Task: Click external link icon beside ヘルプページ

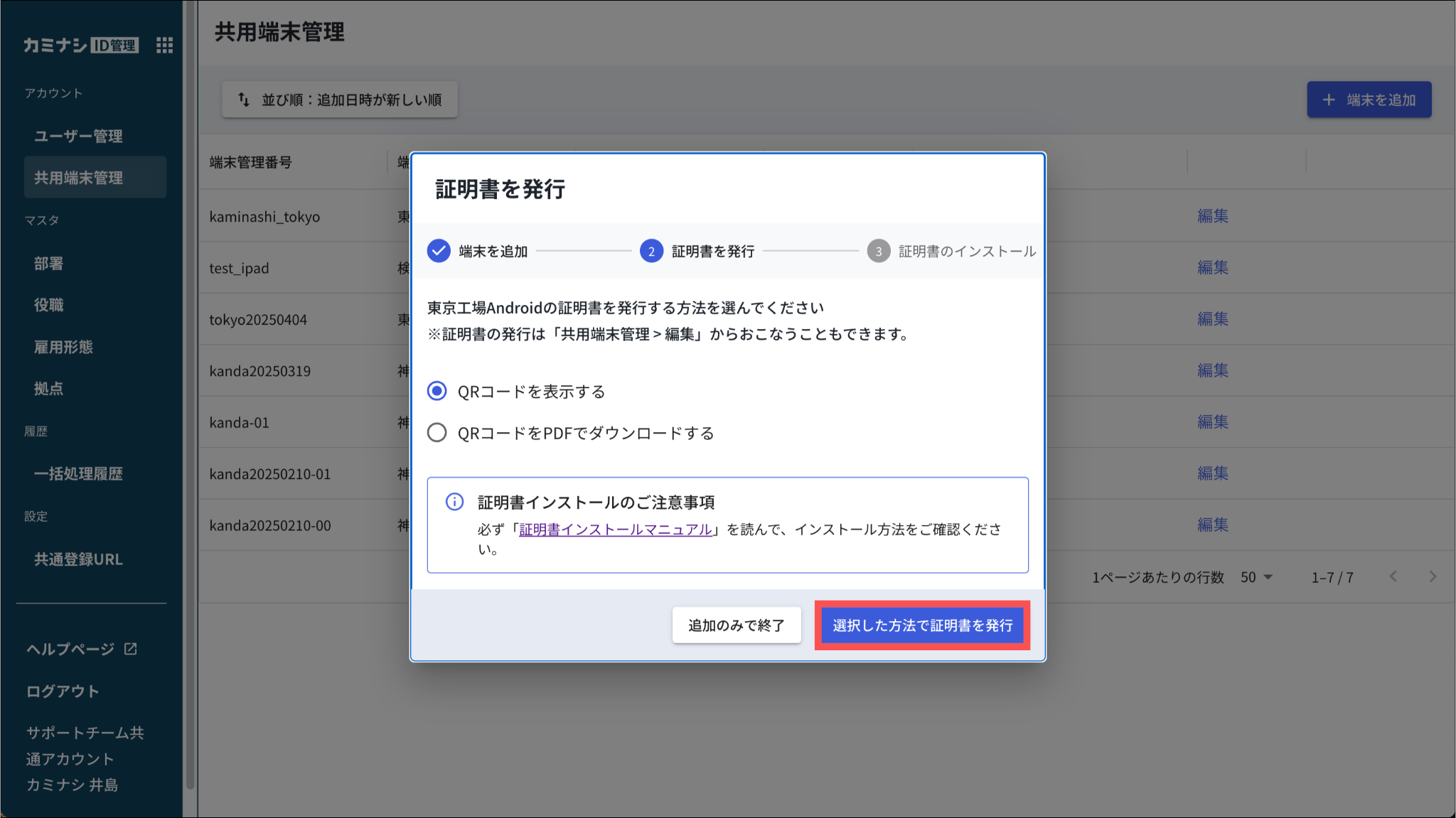Action: coord(131,649)
